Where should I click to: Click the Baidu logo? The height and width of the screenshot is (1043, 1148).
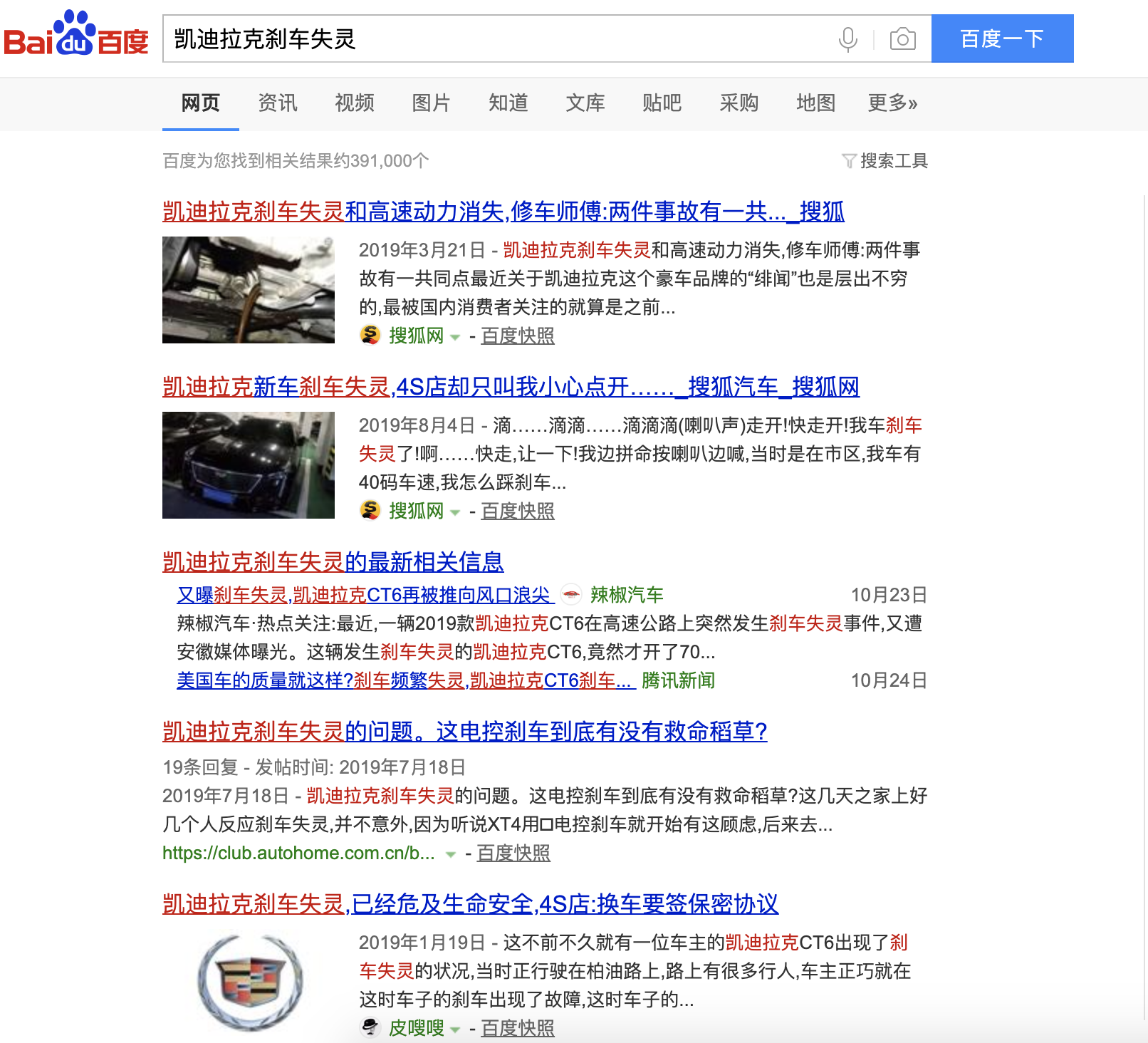(76, 34)
